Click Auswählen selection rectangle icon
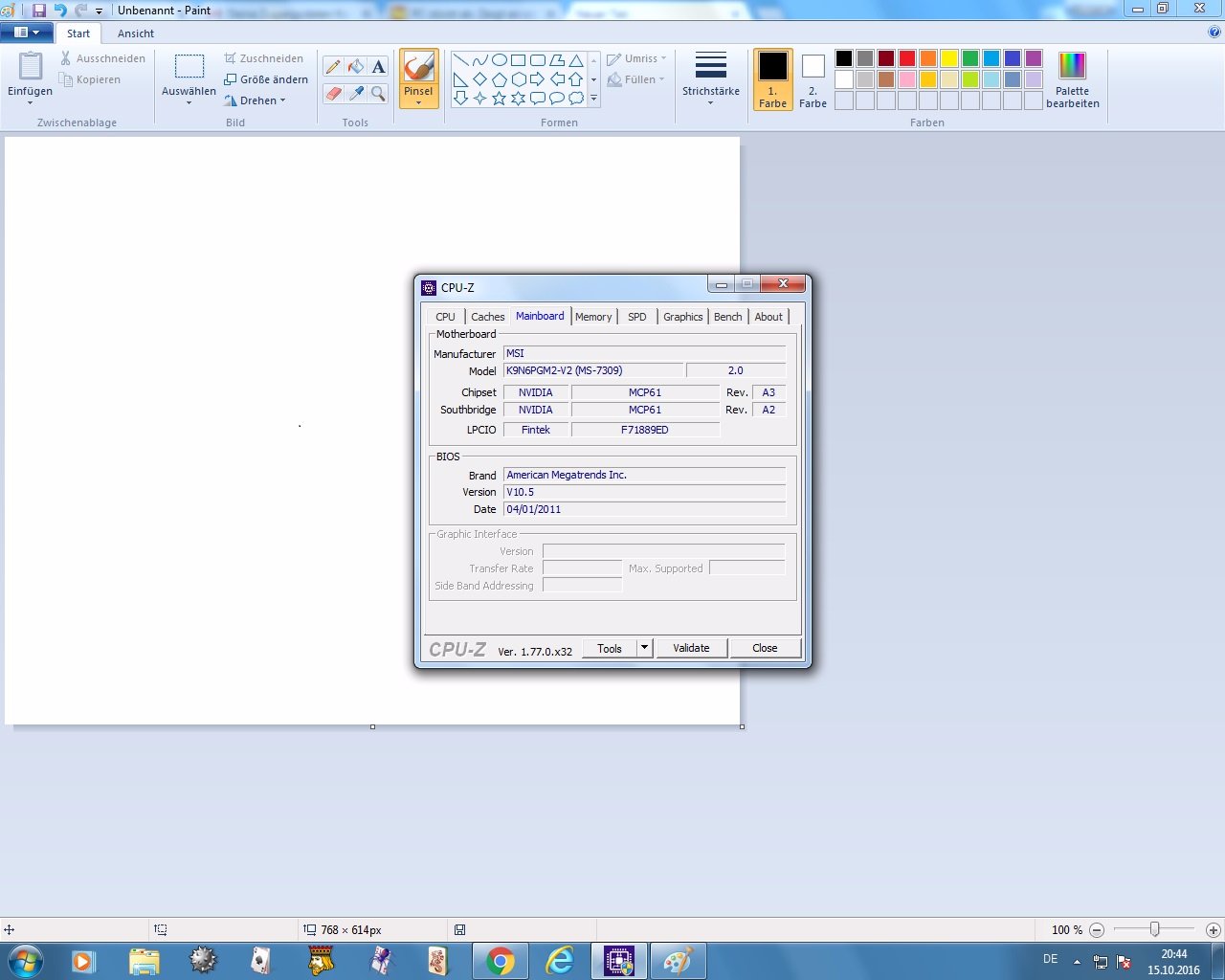This screenshot has height=980, width=1225. pyautogui.click(x=189, y=67)
